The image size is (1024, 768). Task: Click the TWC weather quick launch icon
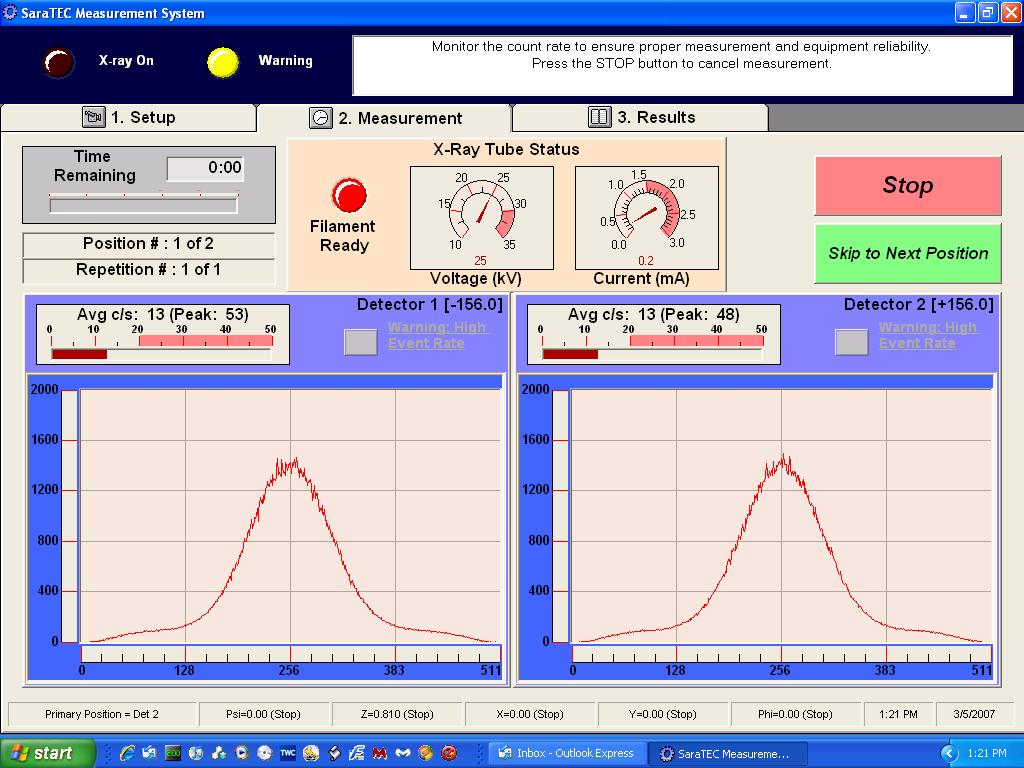[x=287, y=753]
